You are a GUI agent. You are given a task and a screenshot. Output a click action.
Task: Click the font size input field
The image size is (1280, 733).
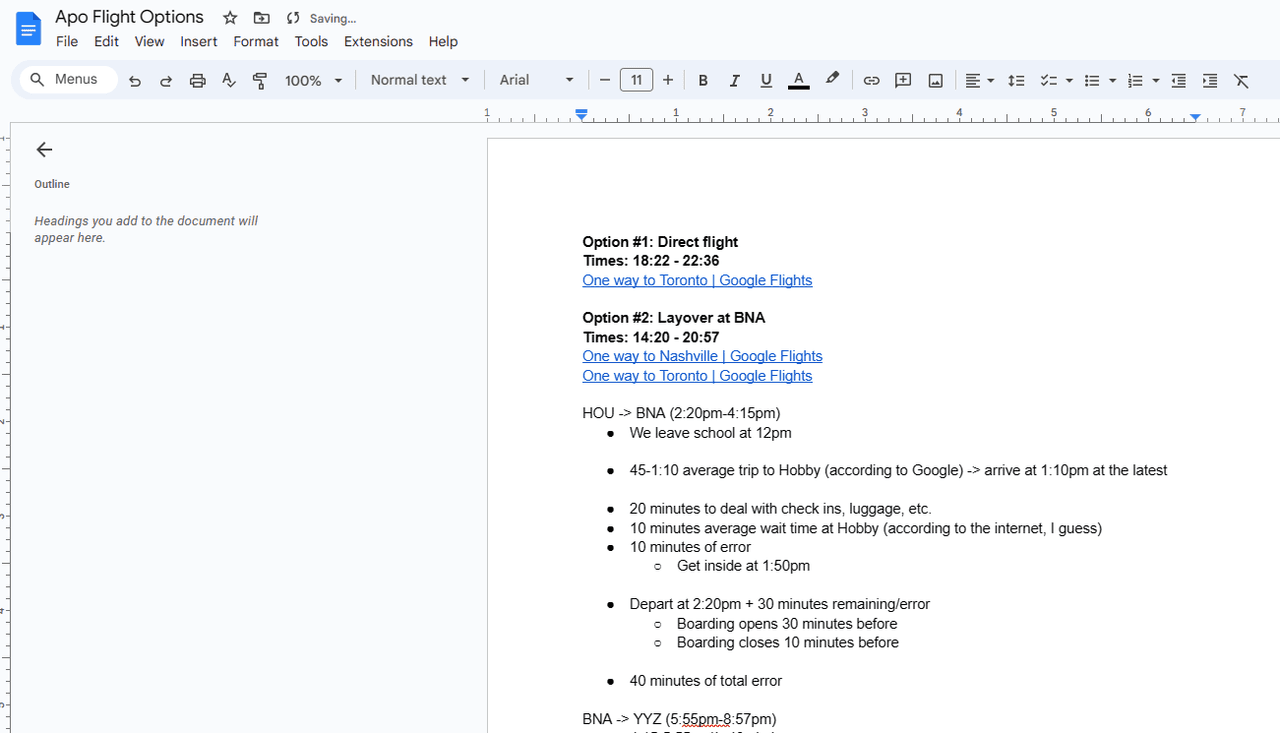click(636, 80)
